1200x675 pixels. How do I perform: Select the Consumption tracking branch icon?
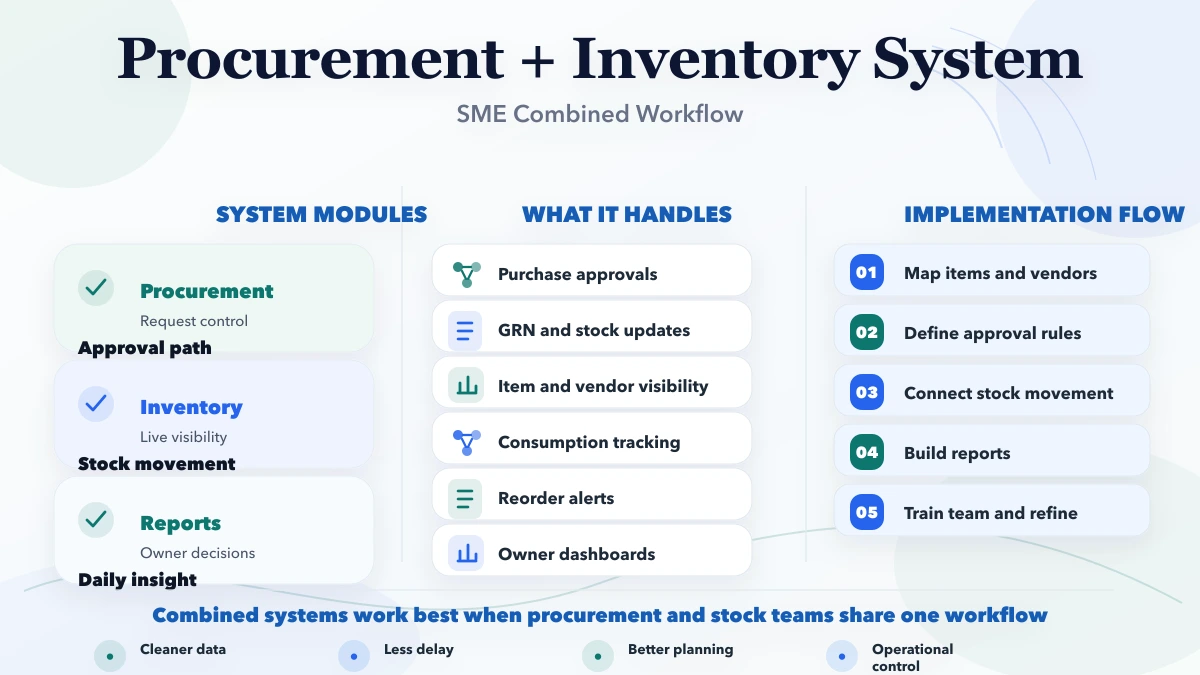(464, 438)
